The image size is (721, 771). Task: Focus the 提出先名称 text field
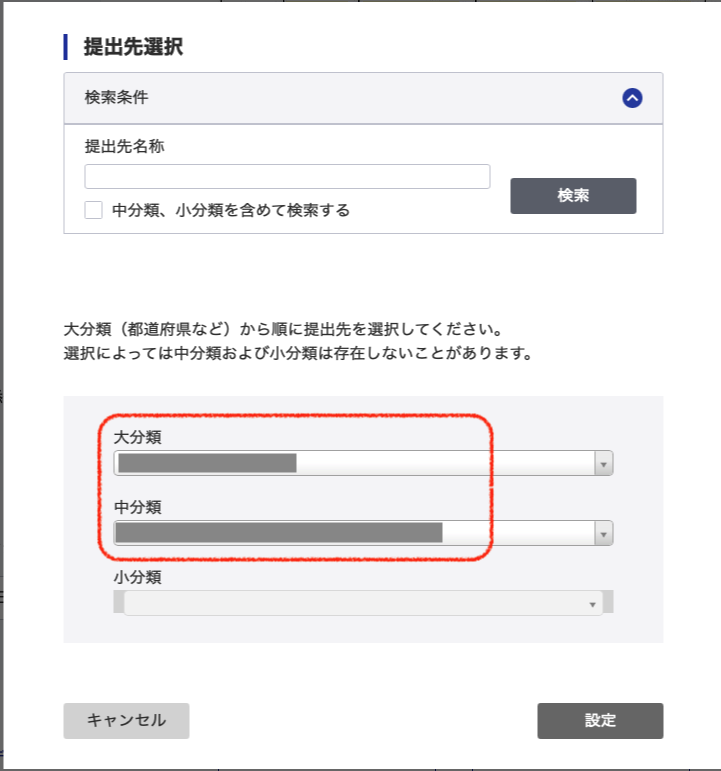(287, 177)
